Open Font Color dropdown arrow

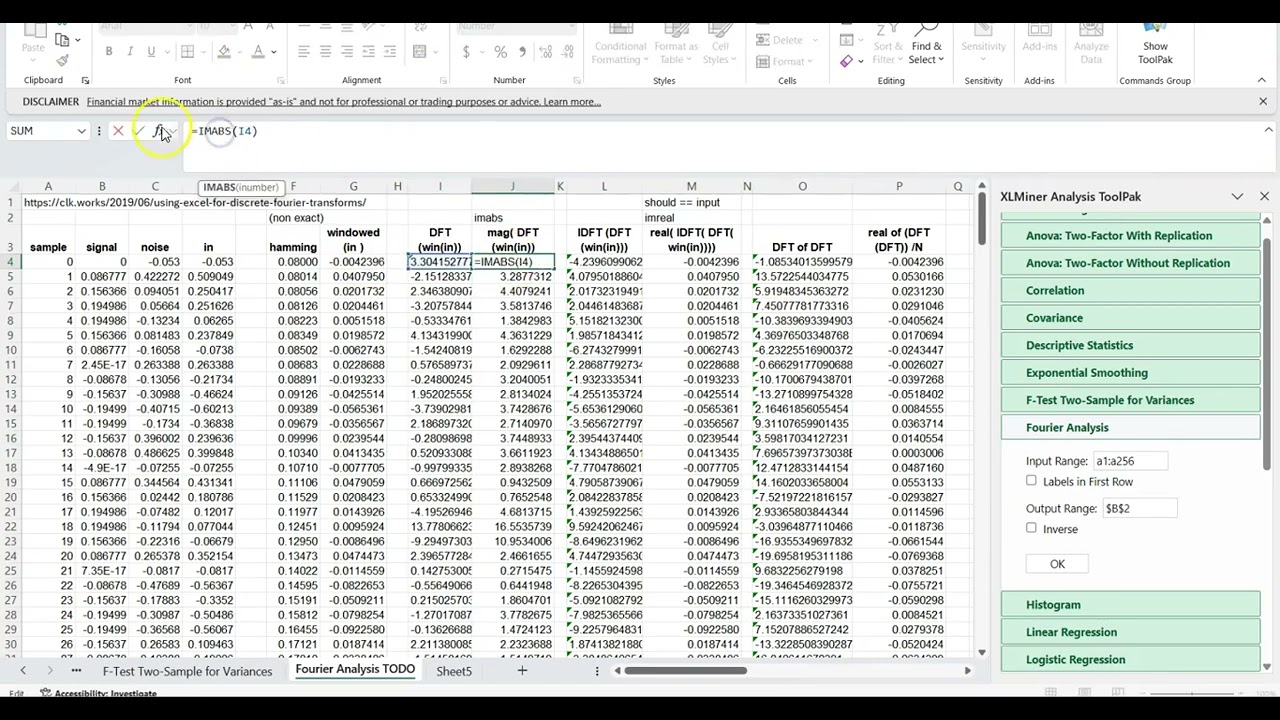point(273,52)
